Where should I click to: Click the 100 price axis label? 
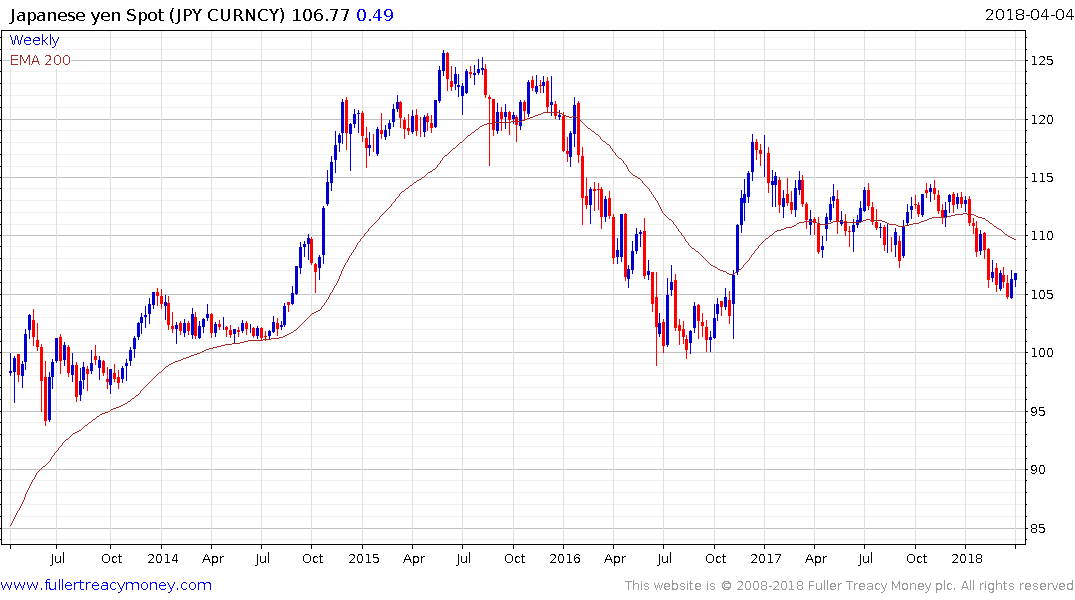tap(1042, 352)
